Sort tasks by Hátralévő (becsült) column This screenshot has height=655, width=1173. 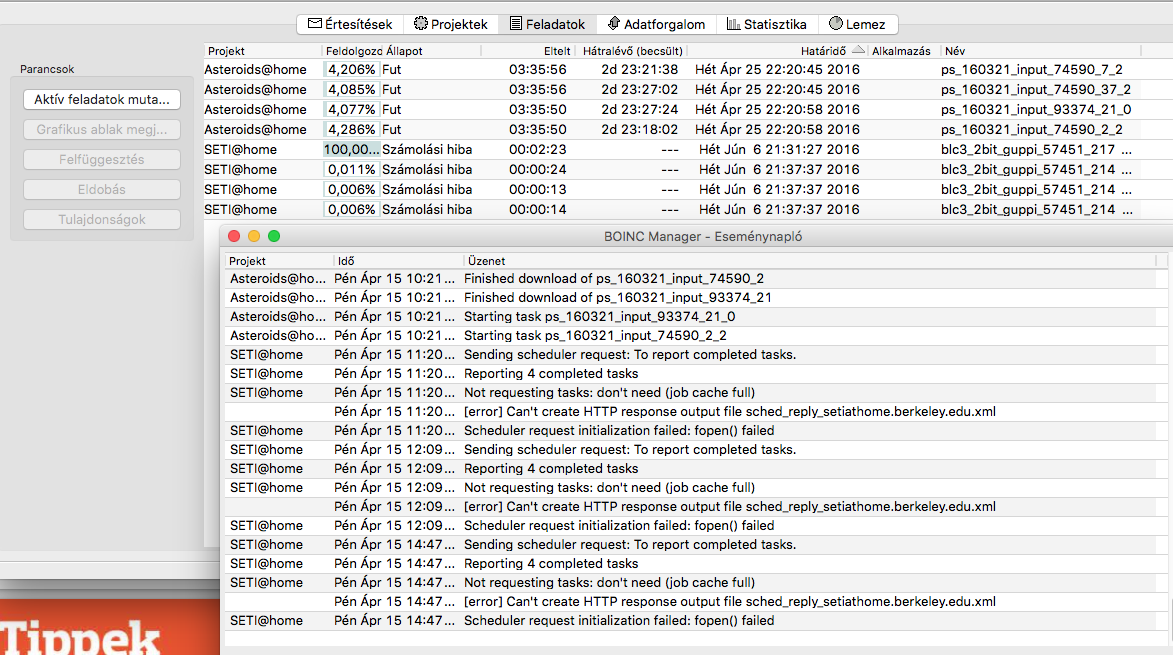[632, 51]
